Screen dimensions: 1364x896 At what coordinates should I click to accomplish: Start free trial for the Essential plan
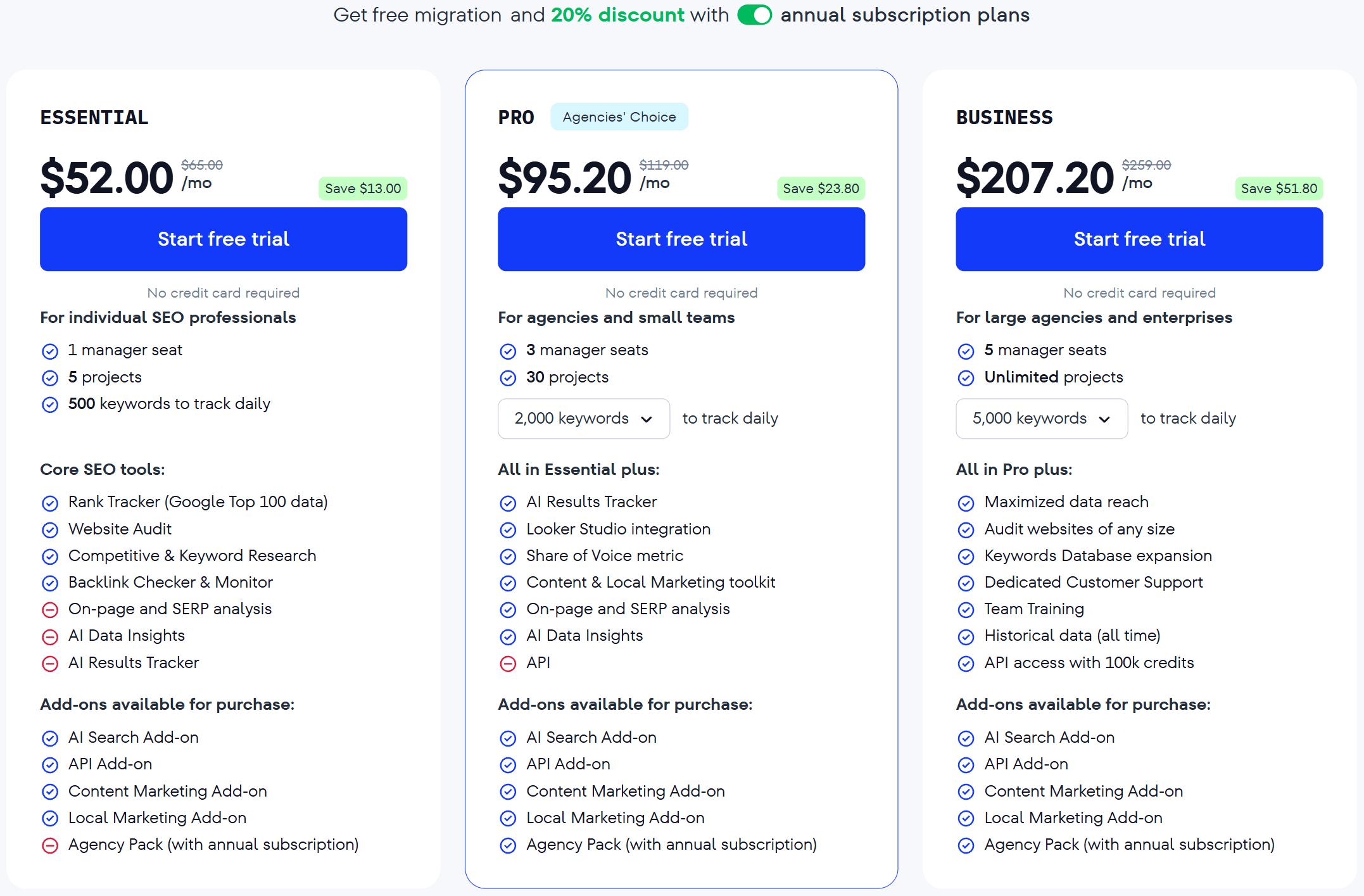click(223, 239)
